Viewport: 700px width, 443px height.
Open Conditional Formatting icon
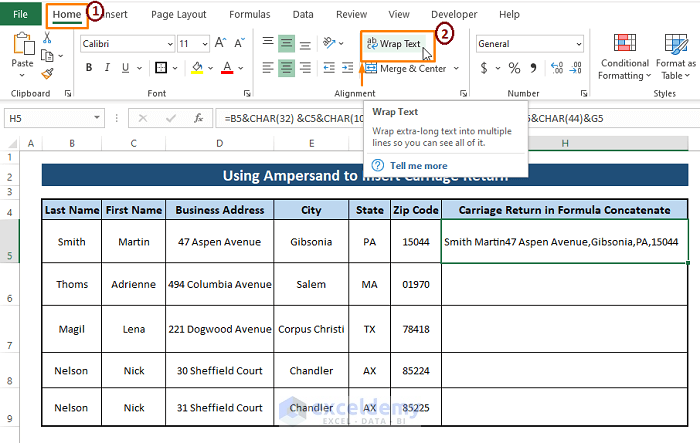[624, 44]
